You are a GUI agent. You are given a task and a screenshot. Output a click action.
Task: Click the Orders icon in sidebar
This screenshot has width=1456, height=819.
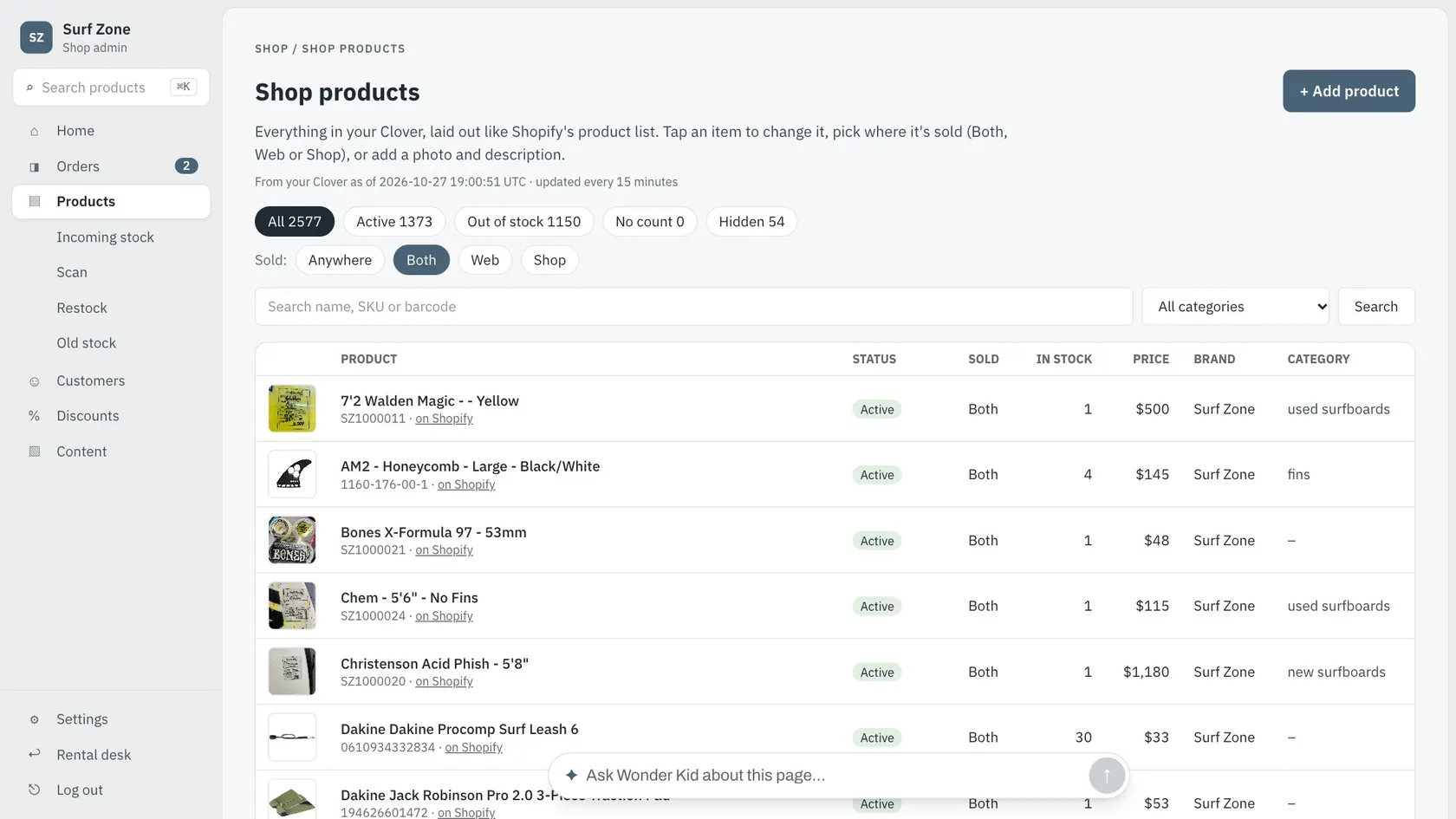click(35, 167)
